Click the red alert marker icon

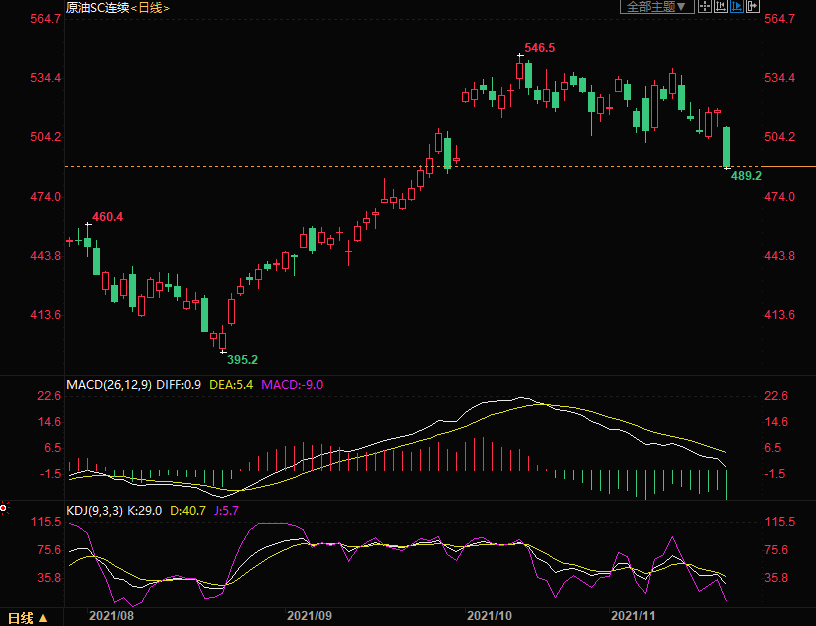pos(4,508)
